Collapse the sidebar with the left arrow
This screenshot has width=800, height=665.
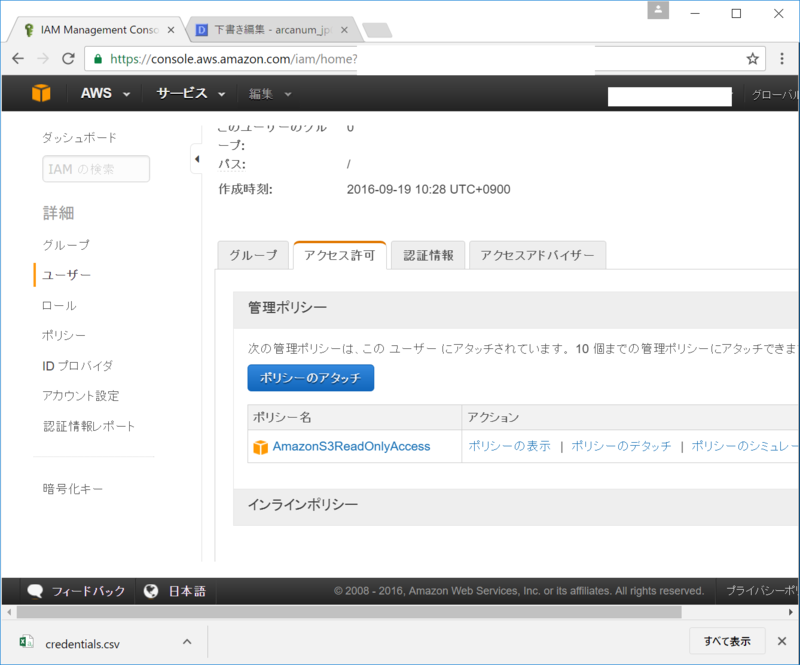point(196,158)
